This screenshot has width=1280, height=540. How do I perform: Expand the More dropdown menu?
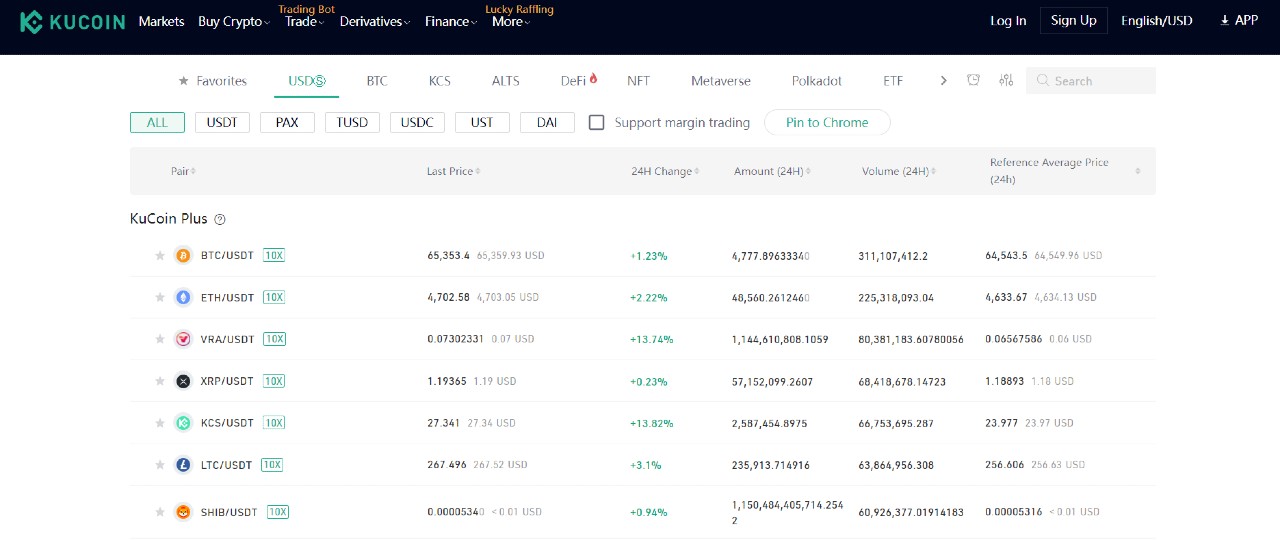(511, 21)
